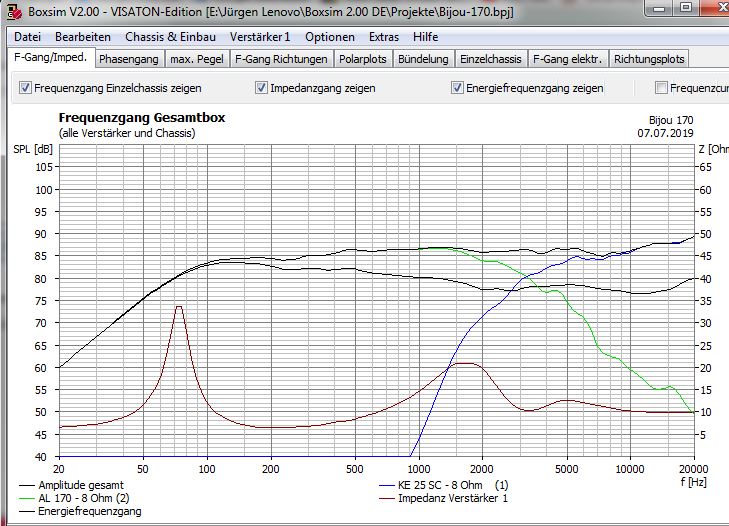The width and height of the screenshot is (729, 526).
Task: Open the Verstärker 1 menu
Action: pos(259,37)
